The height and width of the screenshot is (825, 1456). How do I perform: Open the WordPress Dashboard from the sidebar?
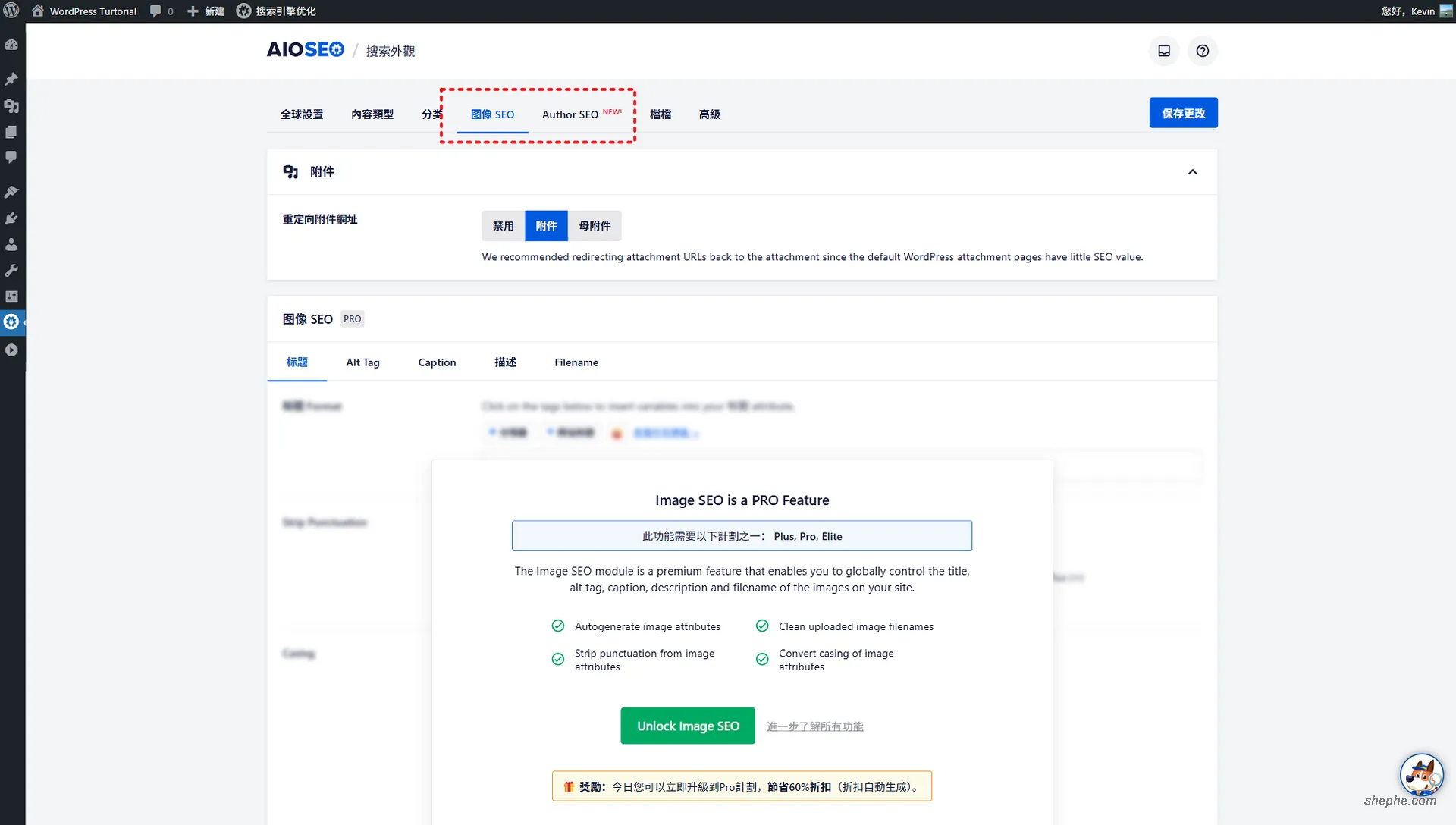(x=11, y=45)
